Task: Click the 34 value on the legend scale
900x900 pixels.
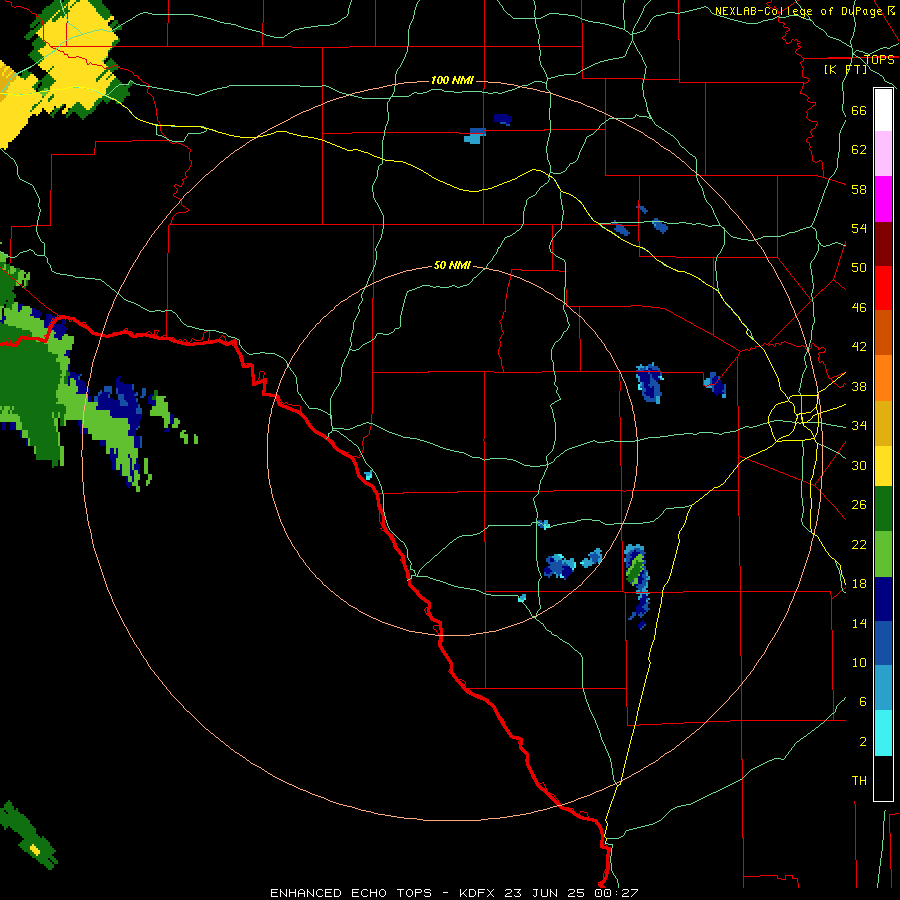Action: click(859, 426)
